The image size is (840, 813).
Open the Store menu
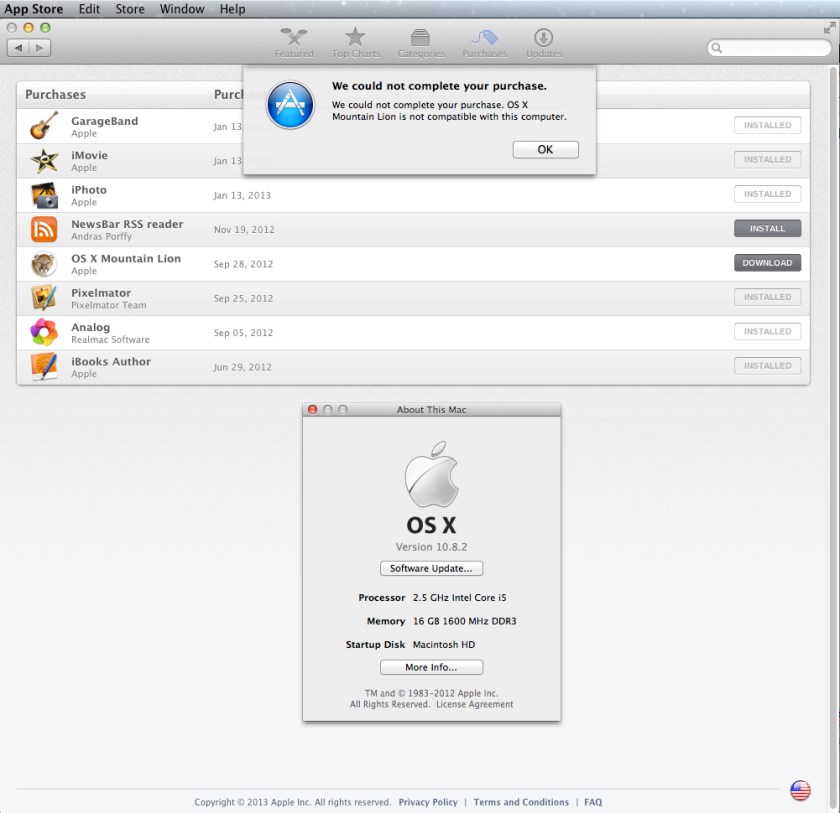tap(130, 9)
